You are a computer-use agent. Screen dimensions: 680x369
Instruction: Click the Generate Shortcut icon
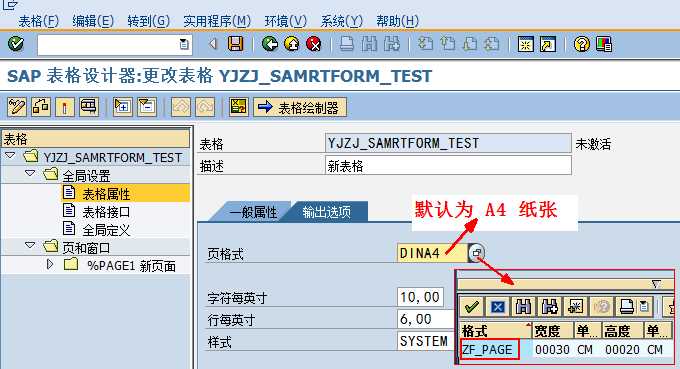pos(548,44)
